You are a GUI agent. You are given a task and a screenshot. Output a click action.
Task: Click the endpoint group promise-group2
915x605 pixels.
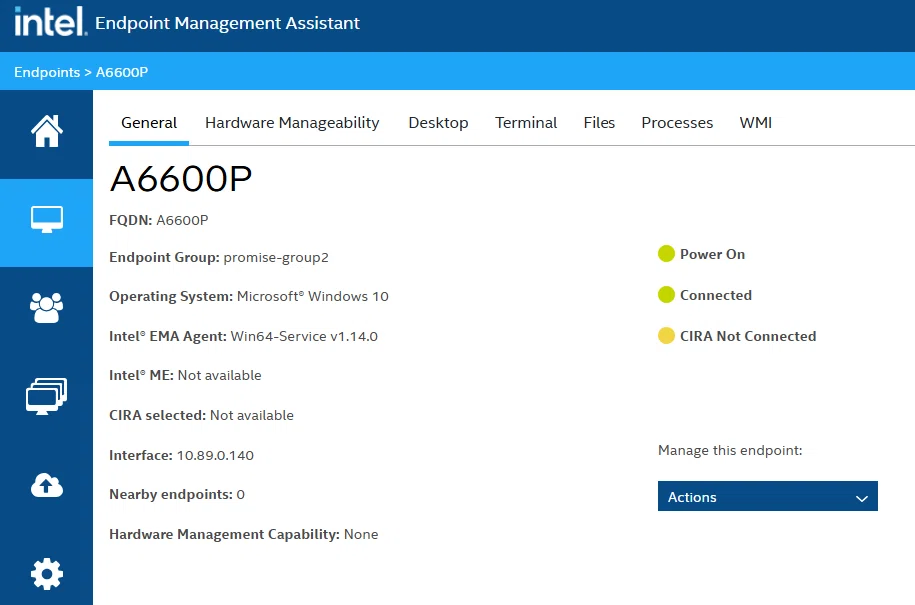pyautogui.click(x=276, y=257)
